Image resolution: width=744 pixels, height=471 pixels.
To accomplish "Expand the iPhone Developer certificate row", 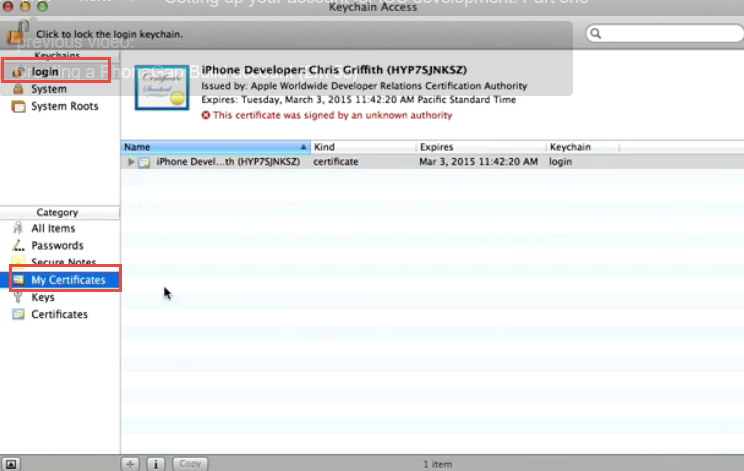I will [131, 162].
